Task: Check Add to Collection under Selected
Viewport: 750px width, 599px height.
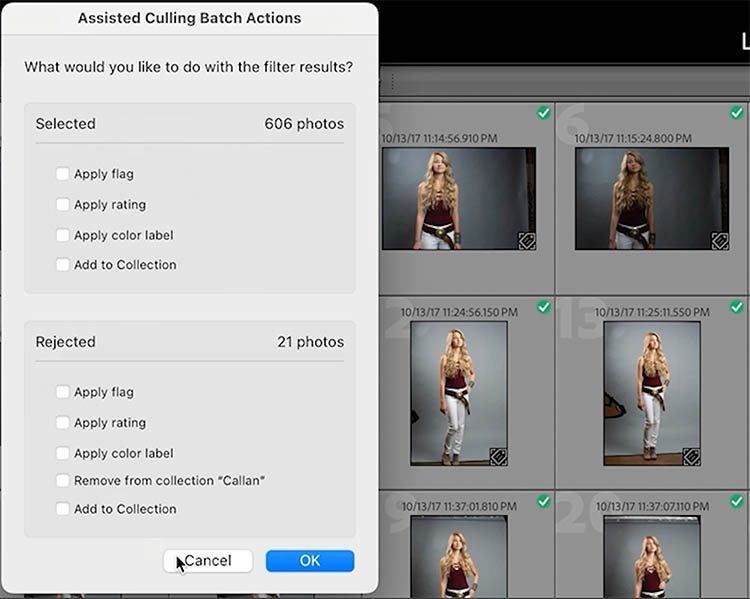Action: coord(63,265)
